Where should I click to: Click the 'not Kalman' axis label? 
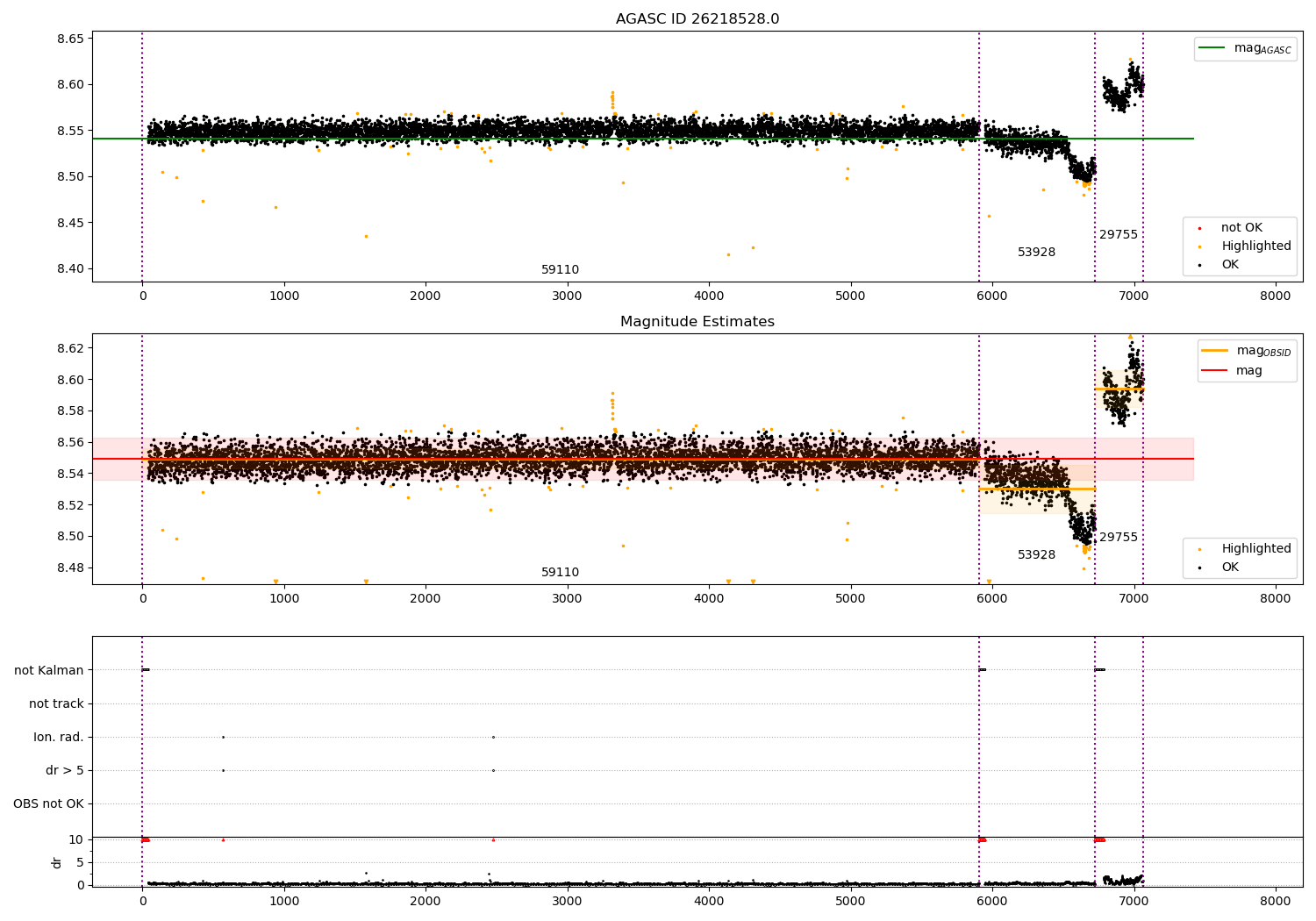pos(49,671)
